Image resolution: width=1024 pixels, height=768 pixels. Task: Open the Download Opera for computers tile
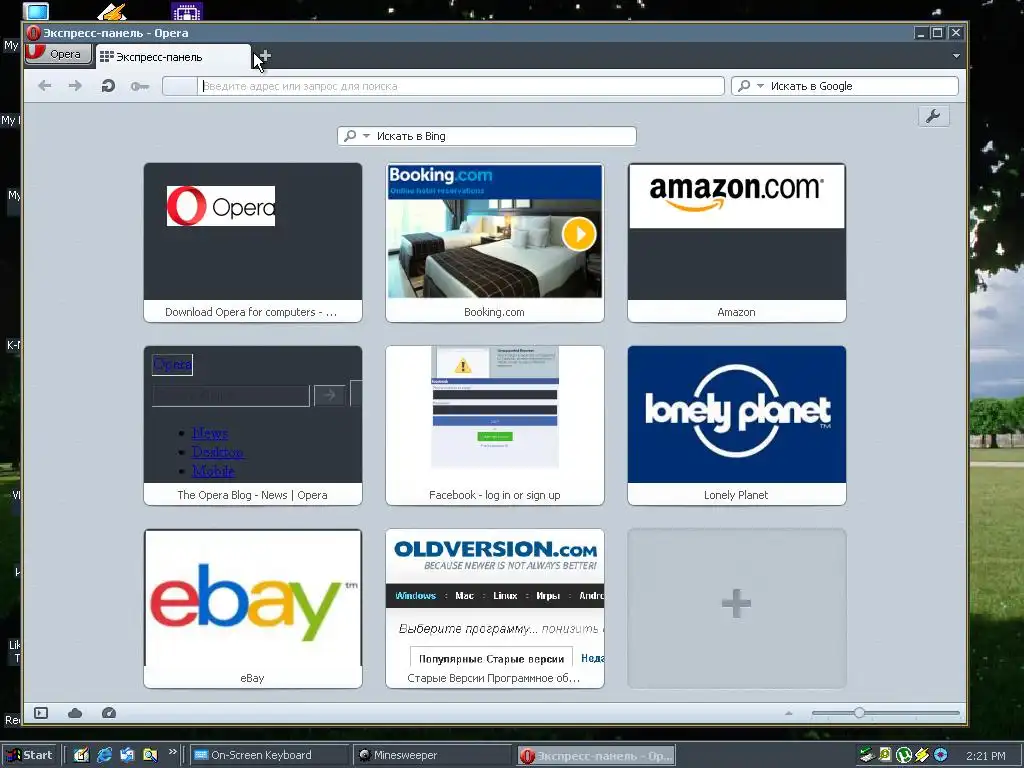pyautogui.click(x=253, y=242)
